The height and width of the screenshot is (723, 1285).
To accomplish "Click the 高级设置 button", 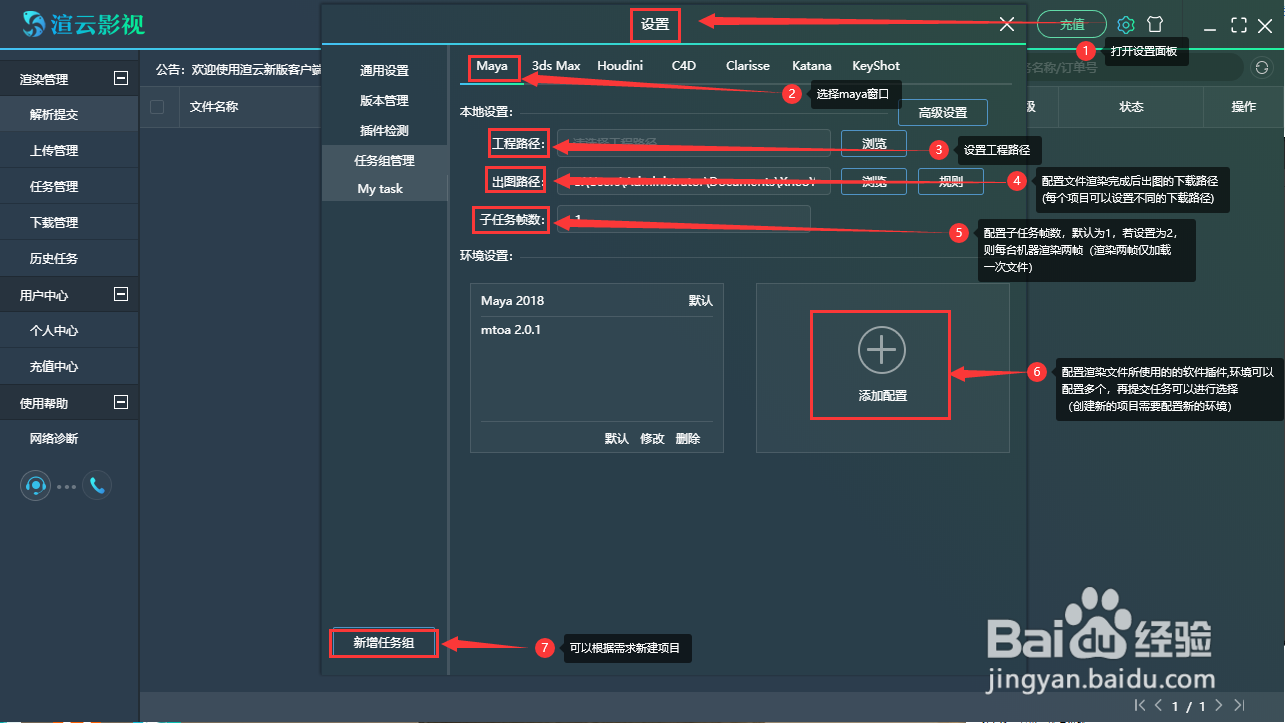I will click(943, 113).
